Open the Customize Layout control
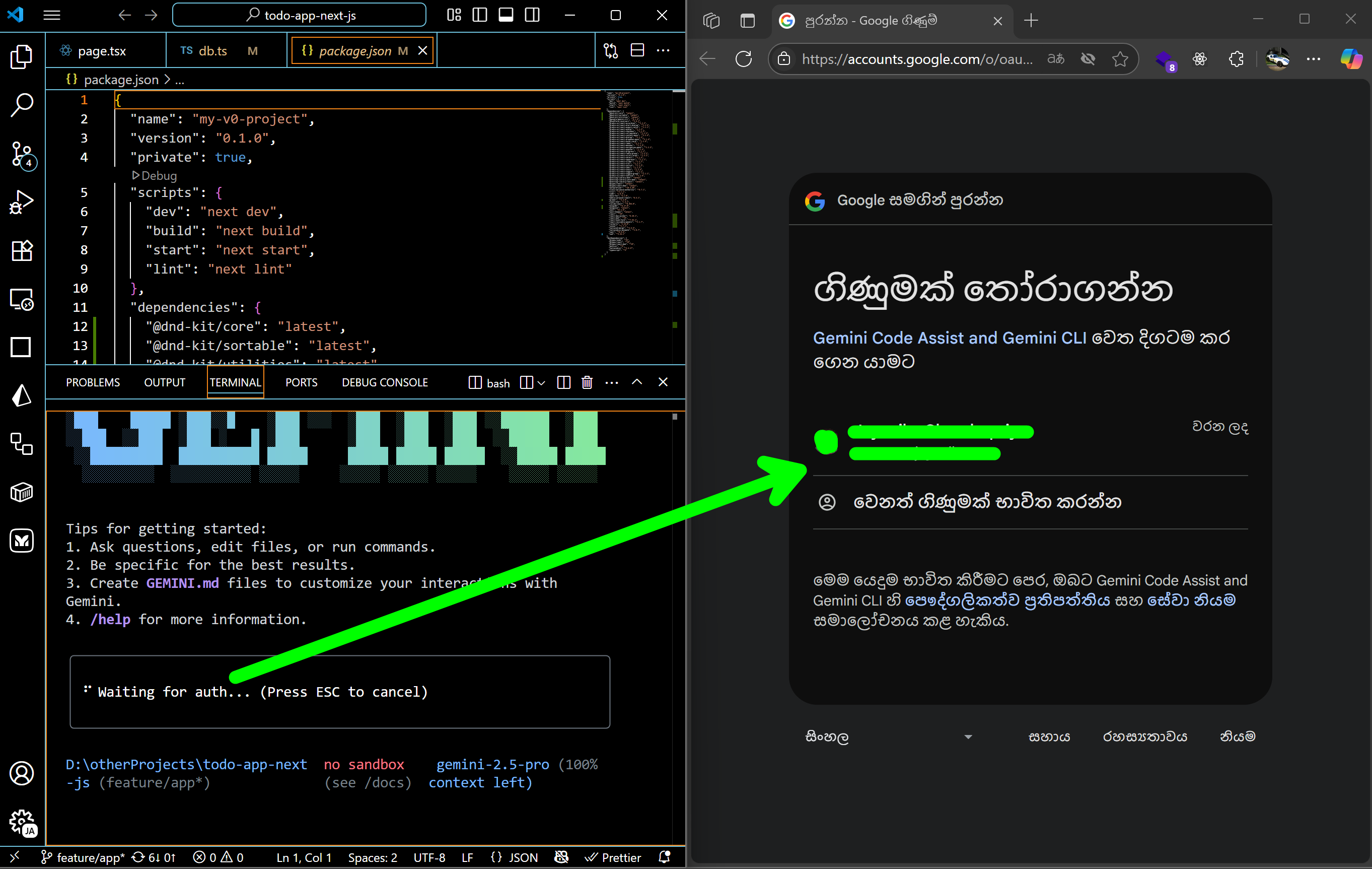Viewport: 1372px width, 869px height. pos(454,16)
